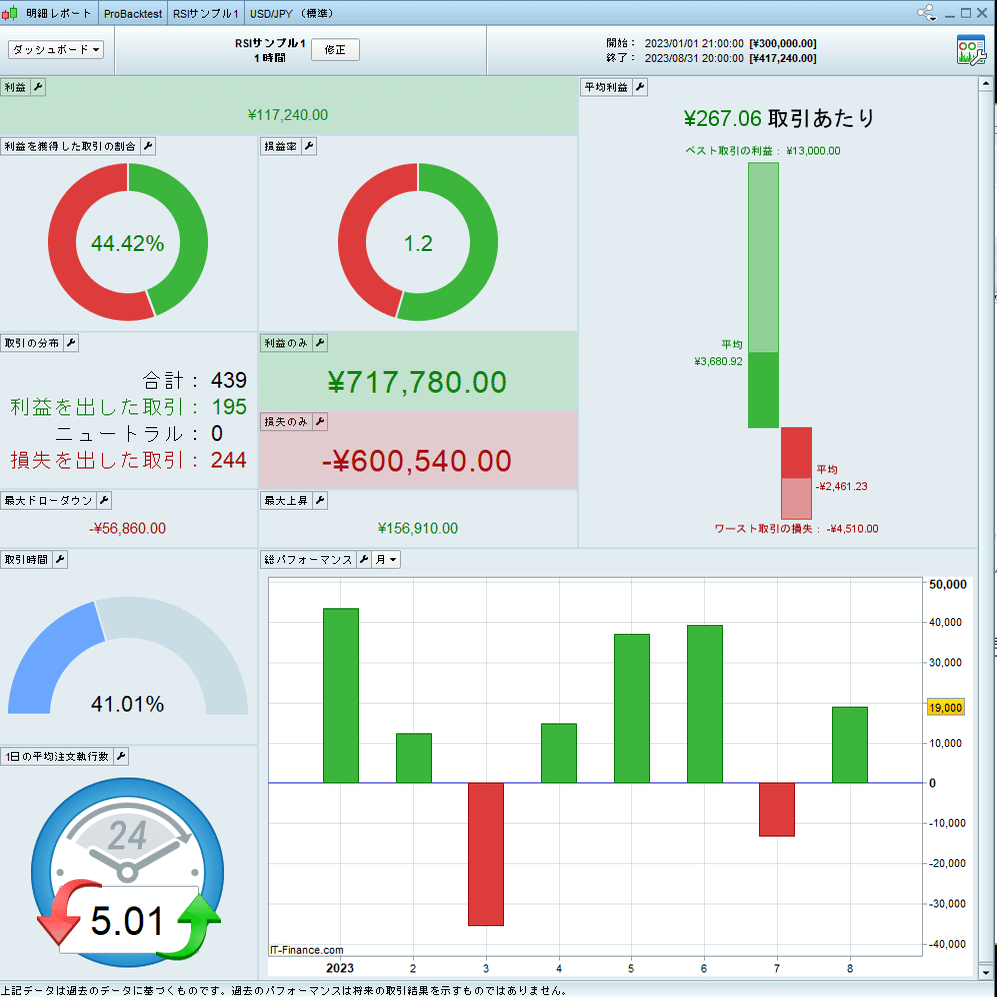The image size is (997, 997).
Task: Click the red average-loss bar in 平均利益
Action: coord(796,453)
